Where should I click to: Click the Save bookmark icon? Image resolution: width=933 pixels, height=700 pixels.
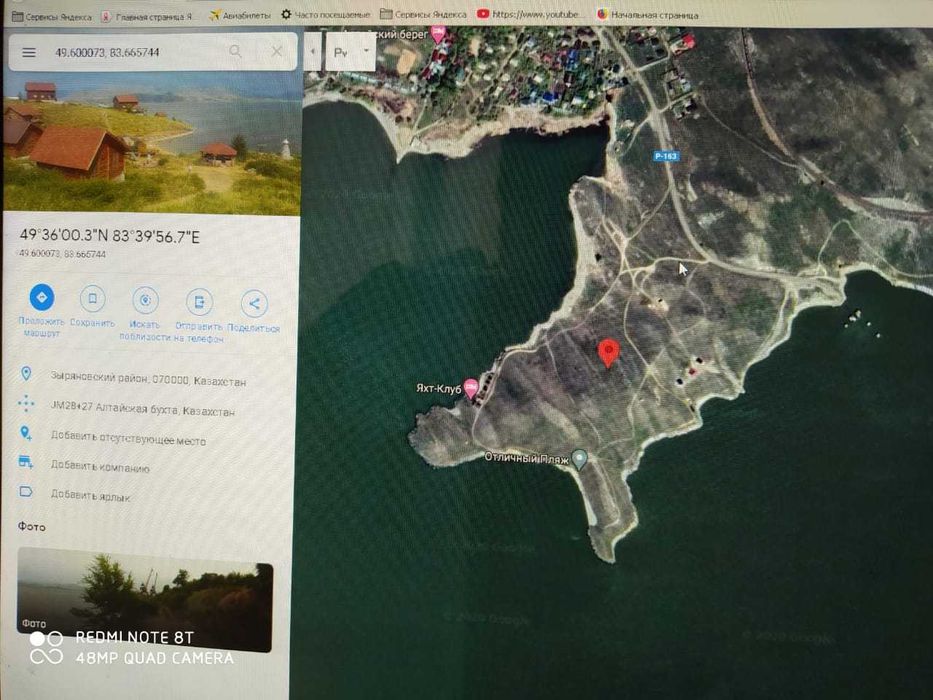pyautogui.click(x=93, y=298)
